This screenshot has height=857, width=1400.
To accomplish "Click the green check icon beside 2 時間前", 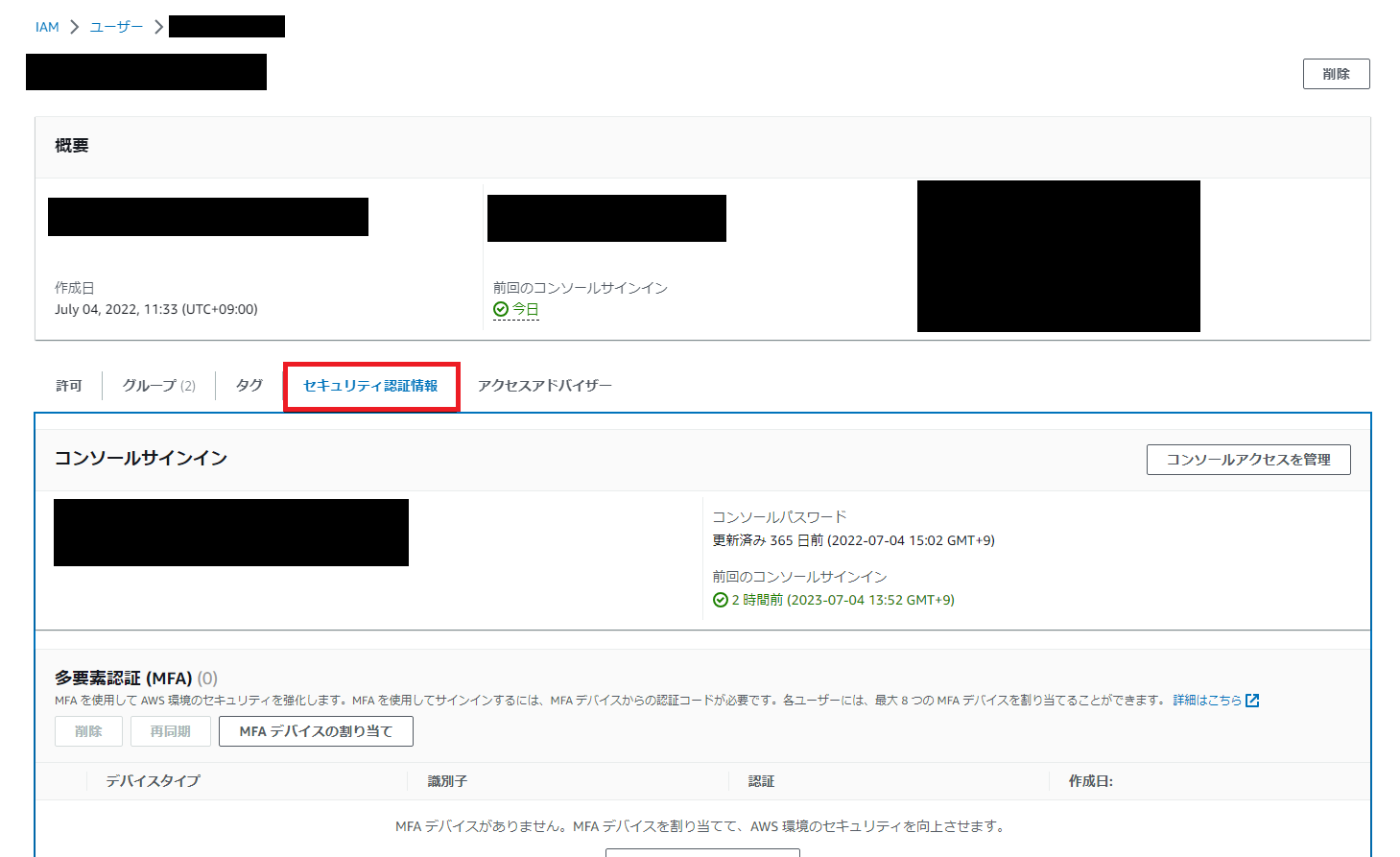I will (720, 599).
